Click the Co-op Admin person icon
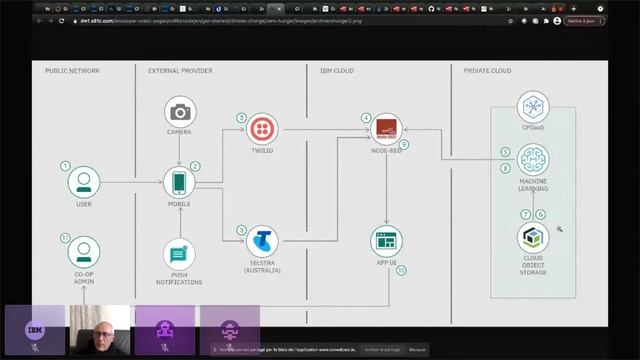Image resolution: width=640 pixels, height=360 pixels. click(84, 252)
